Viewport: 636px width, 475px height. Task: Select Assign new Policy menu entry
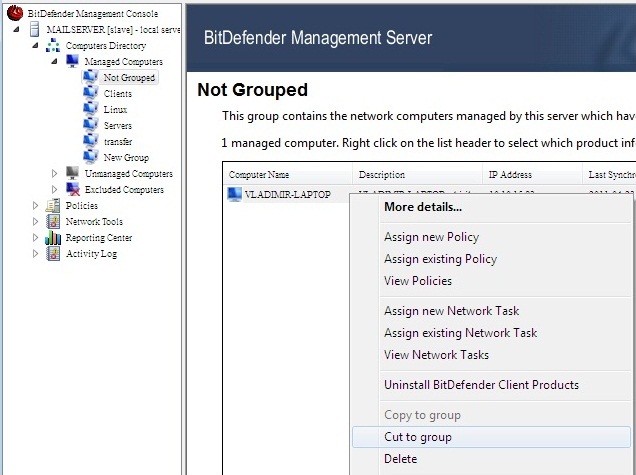[x=491, y=237]
